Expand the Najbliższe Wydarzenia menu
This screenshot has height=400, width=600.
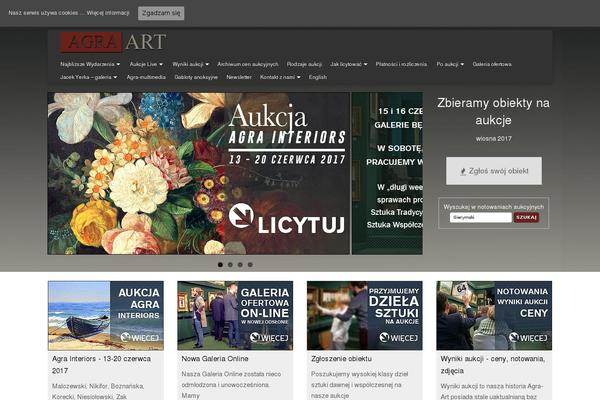90,64
